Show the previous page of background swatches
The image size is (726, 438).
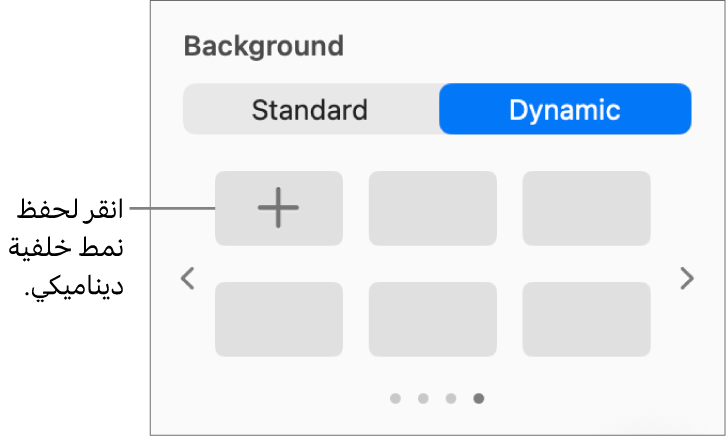[x=187, y=279]
